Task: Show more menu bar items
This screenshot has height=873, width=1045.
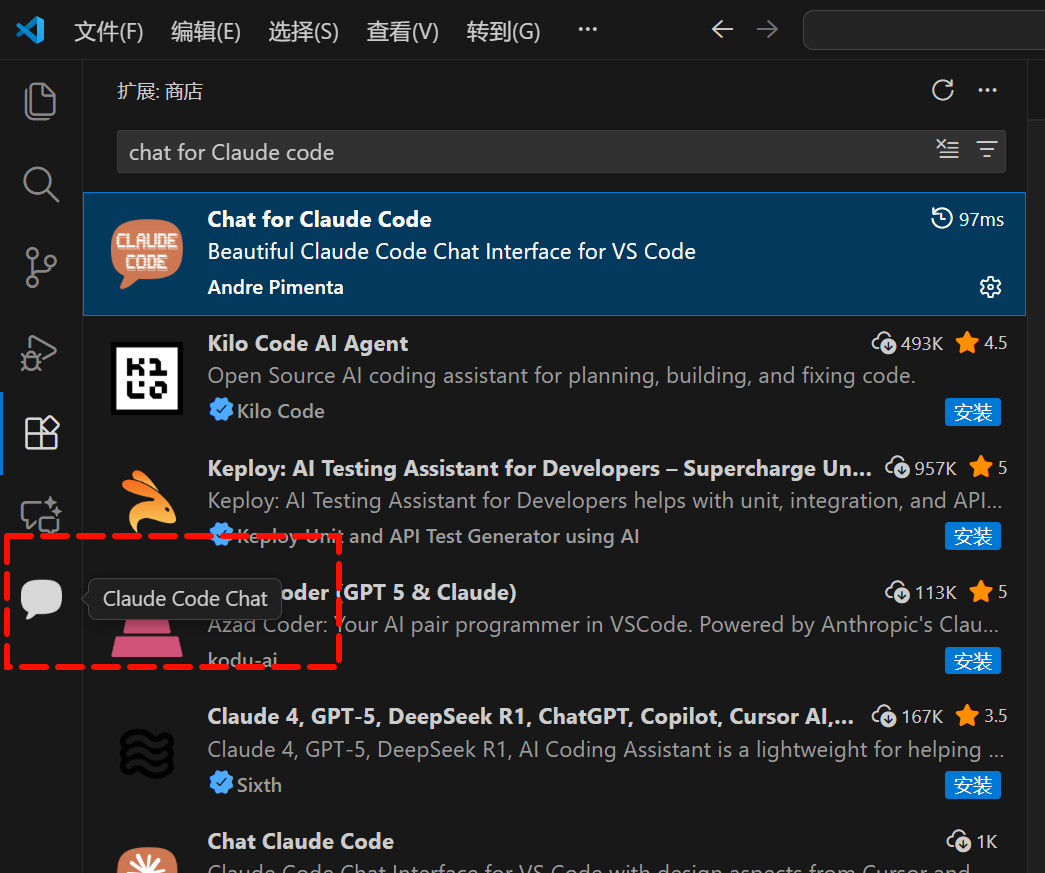Action: pyautogui.click(x=587, y=29)
